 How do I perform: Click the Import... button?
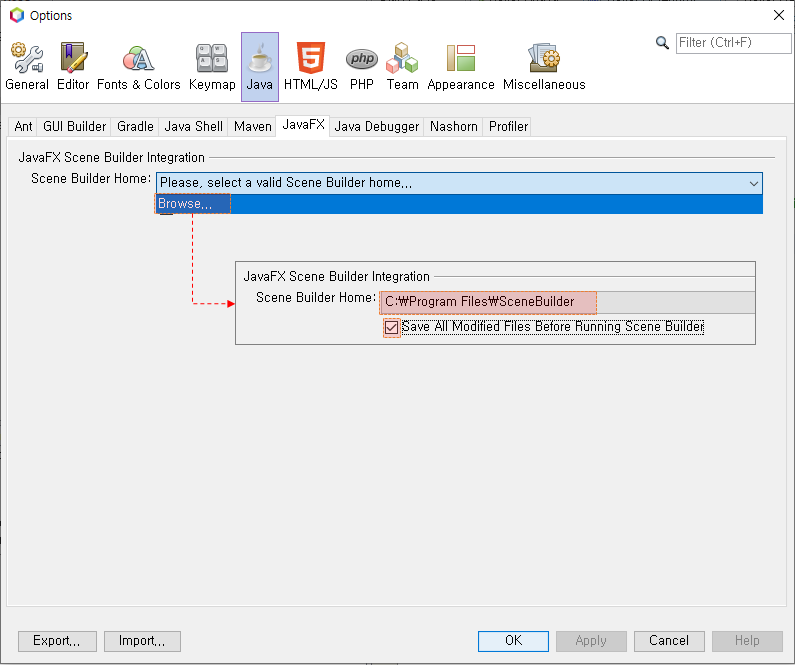142,641
